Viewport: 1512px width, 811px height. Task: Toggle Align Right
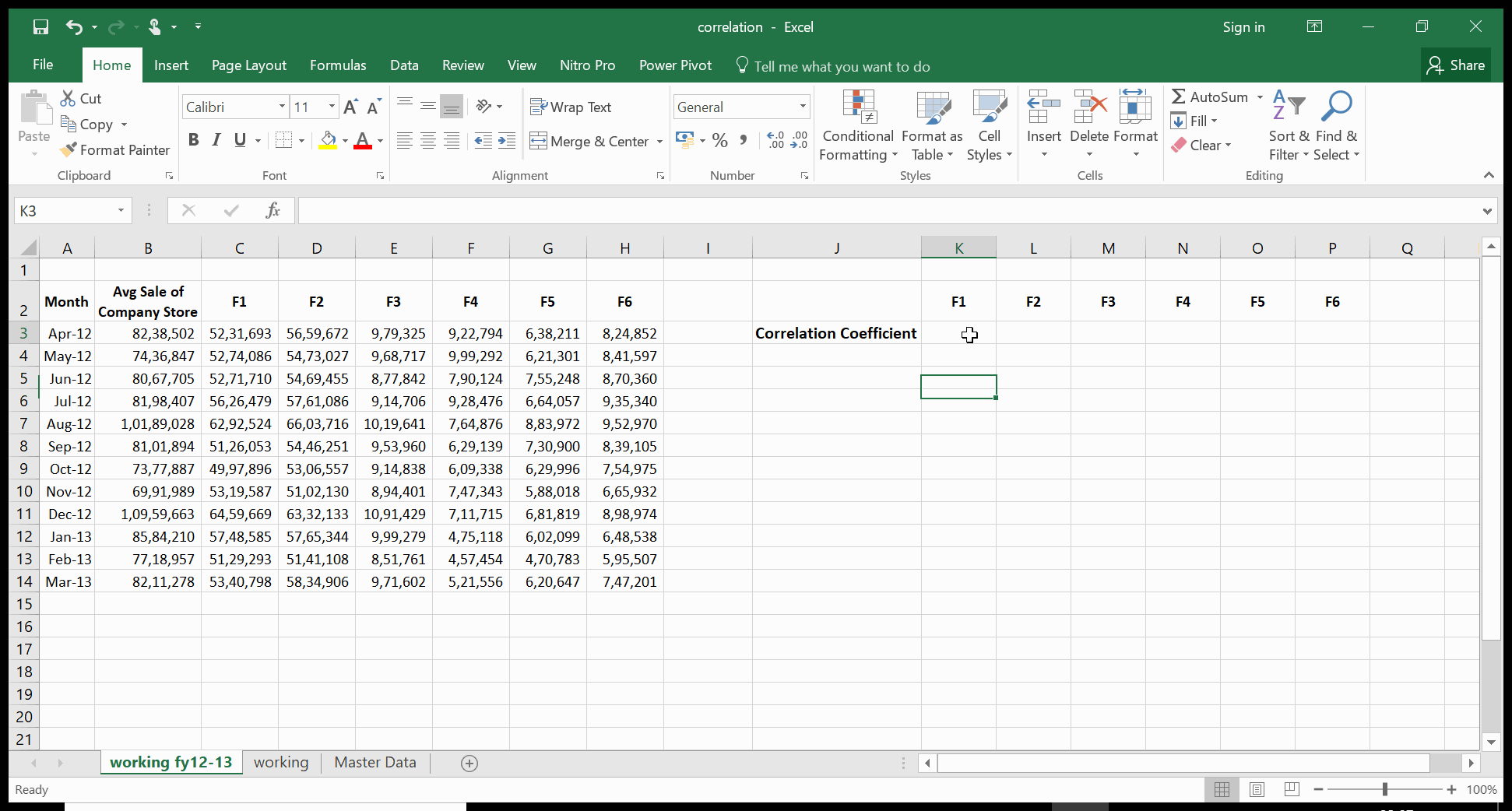pos(452,141)
